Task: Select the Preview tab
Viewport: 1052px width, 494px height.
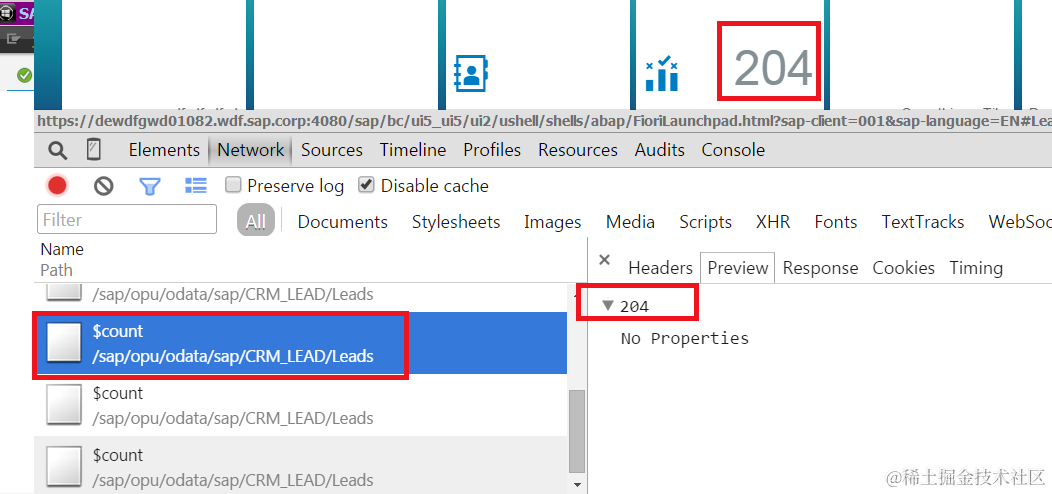Action: (x=737, y=268)
